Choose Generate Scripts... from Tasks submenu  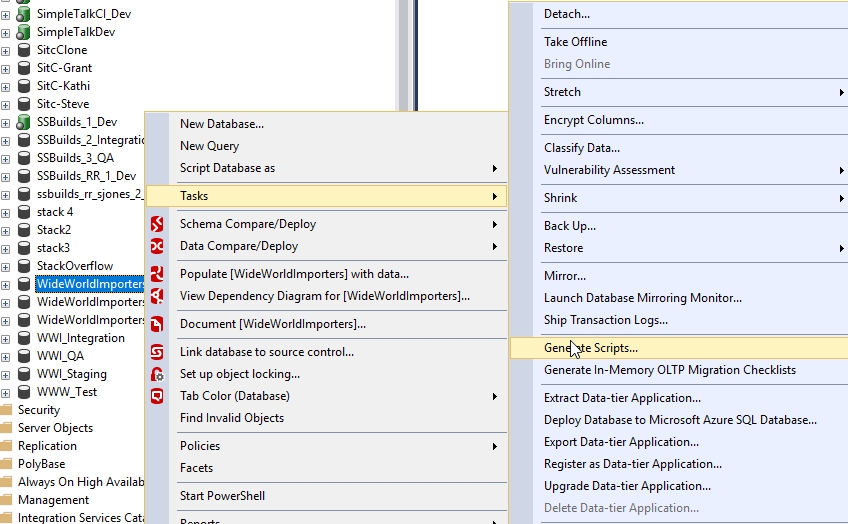click(590, 348)
